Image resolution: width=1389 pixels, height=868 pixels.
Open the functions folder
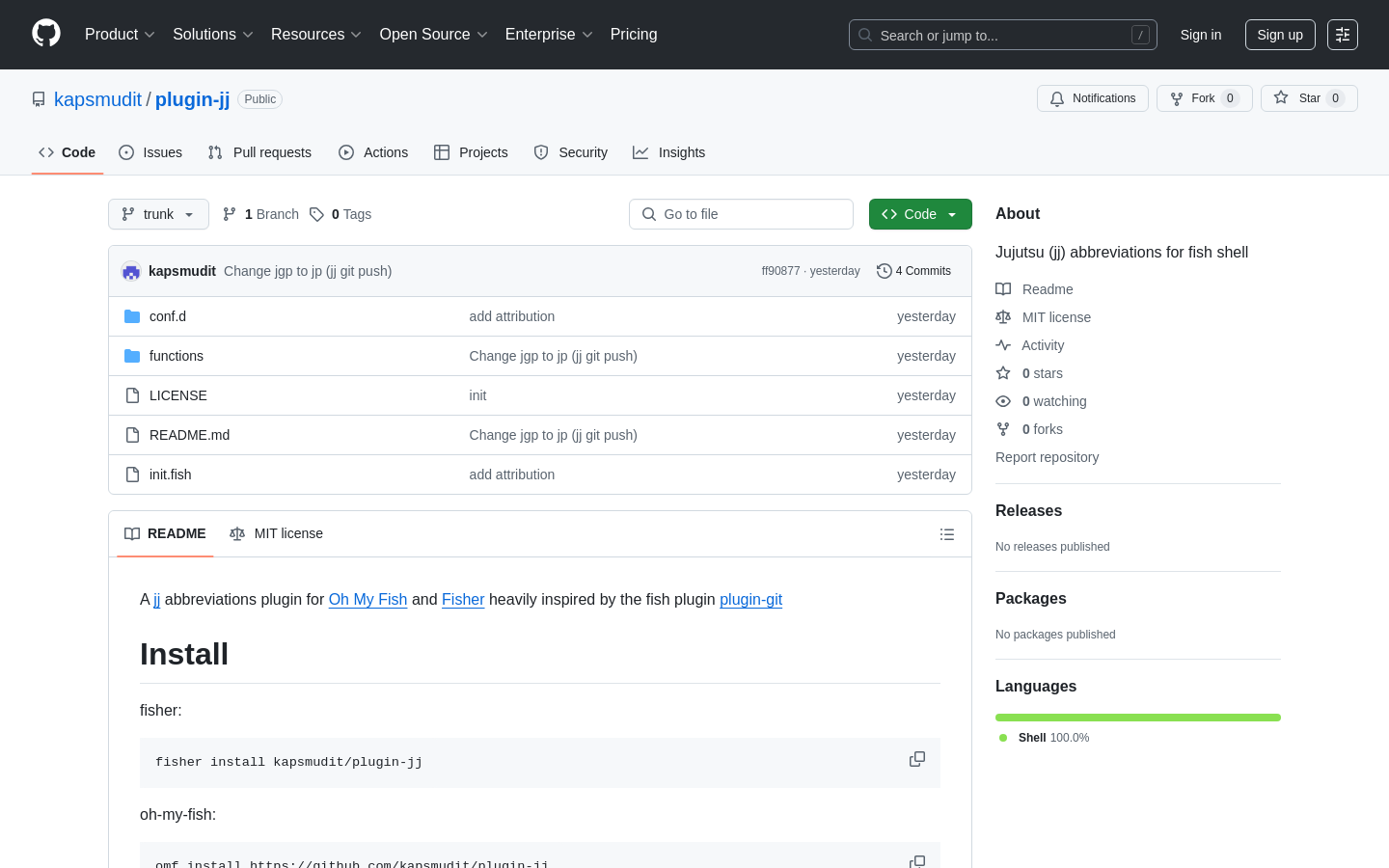(177, 356)
